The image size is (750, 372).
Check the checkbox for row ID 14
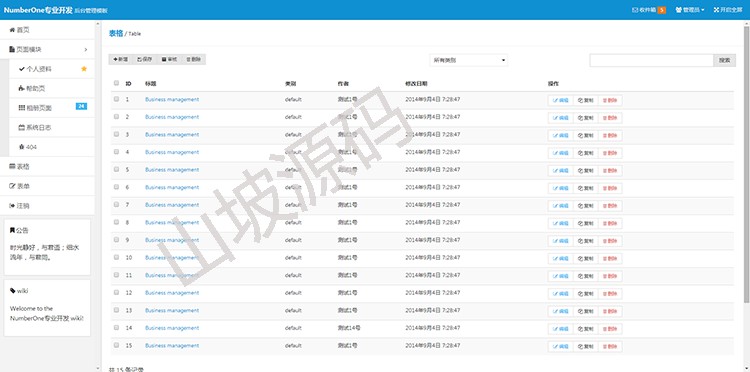(116, 328)
